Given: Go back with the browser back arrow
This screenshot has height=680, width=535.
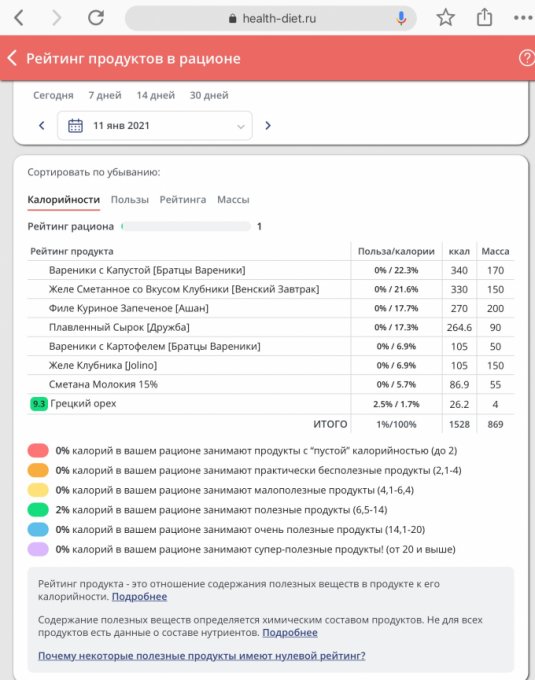Looking at the screenshot, I should pyautogui.click(x=19, y=18).
